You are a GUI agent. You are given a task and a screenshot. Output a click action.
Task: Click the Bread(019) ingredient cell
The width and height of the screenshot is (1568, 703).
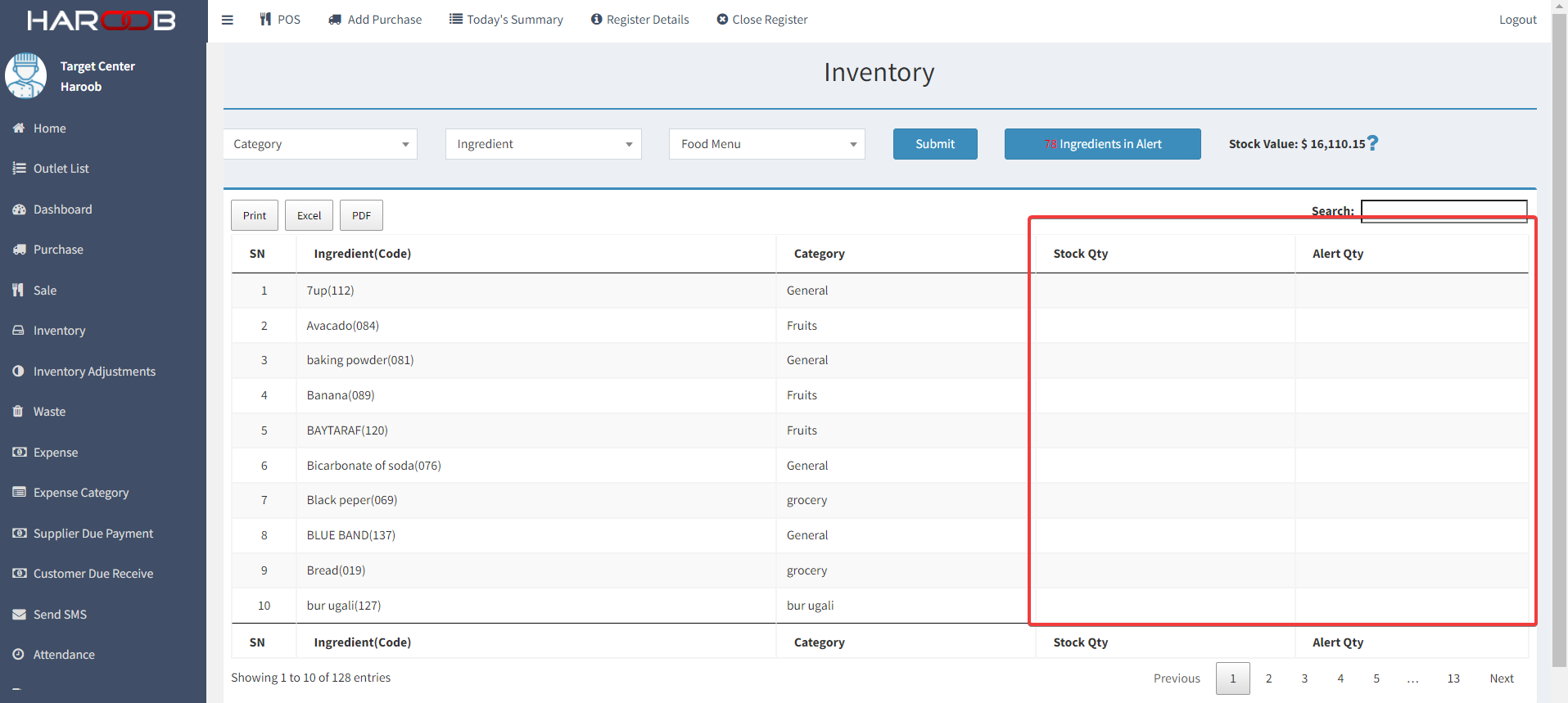click(x=536, y=570)
